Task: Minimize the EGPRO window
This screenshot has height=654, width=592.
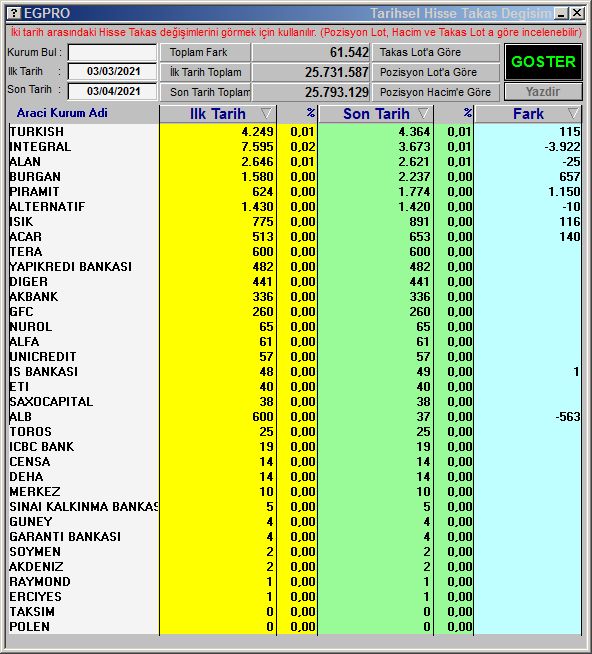Action: (561, 13)
